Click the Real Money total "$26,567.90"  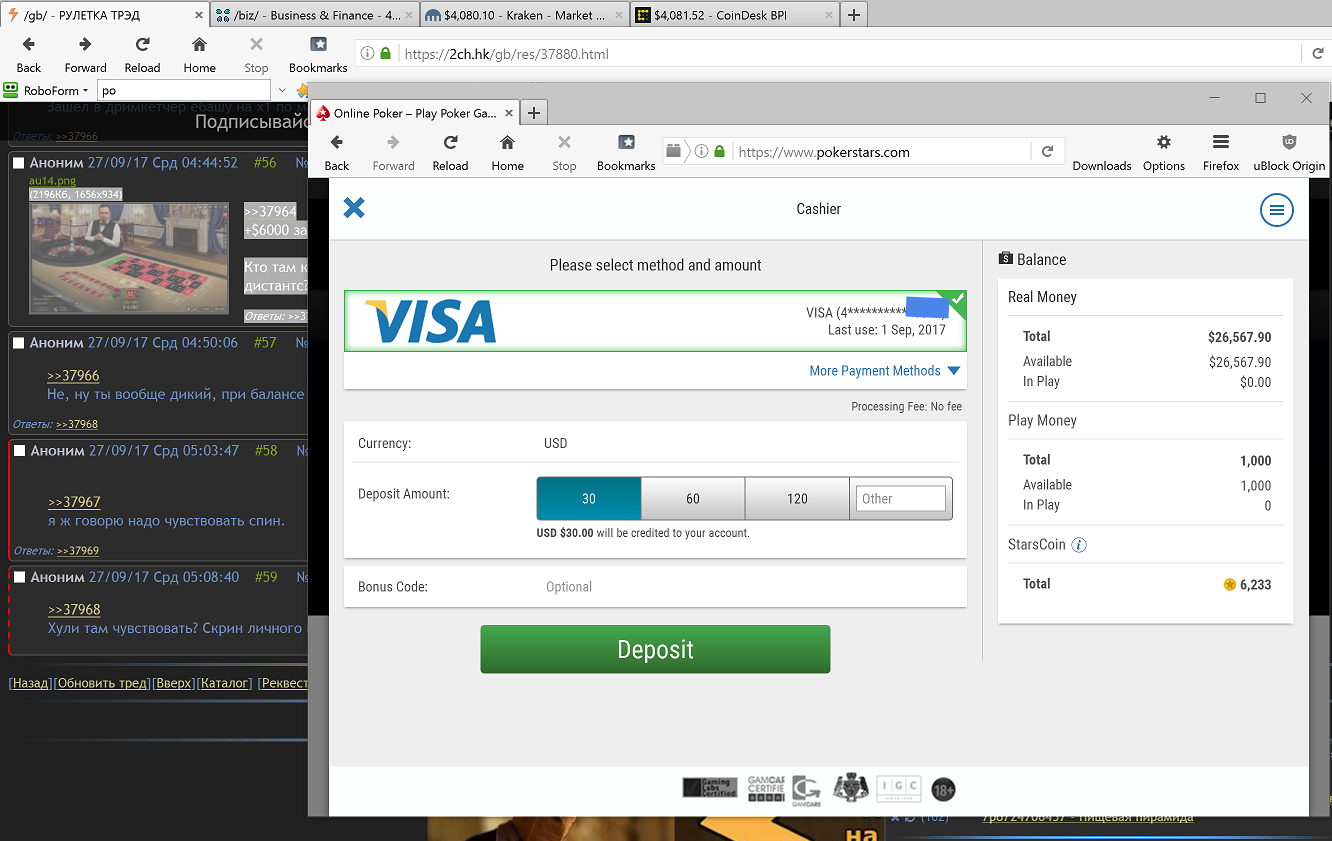point(1239,337)
